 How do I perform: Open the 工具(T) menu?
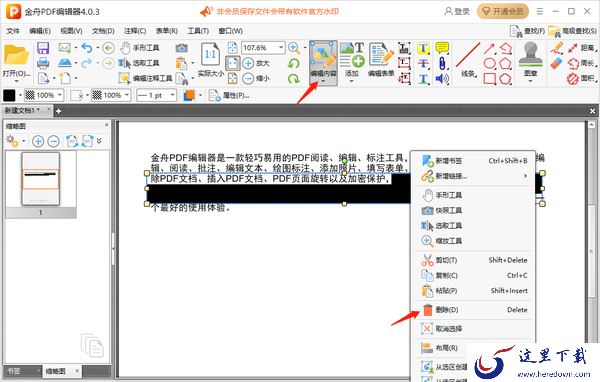(198, 31)
